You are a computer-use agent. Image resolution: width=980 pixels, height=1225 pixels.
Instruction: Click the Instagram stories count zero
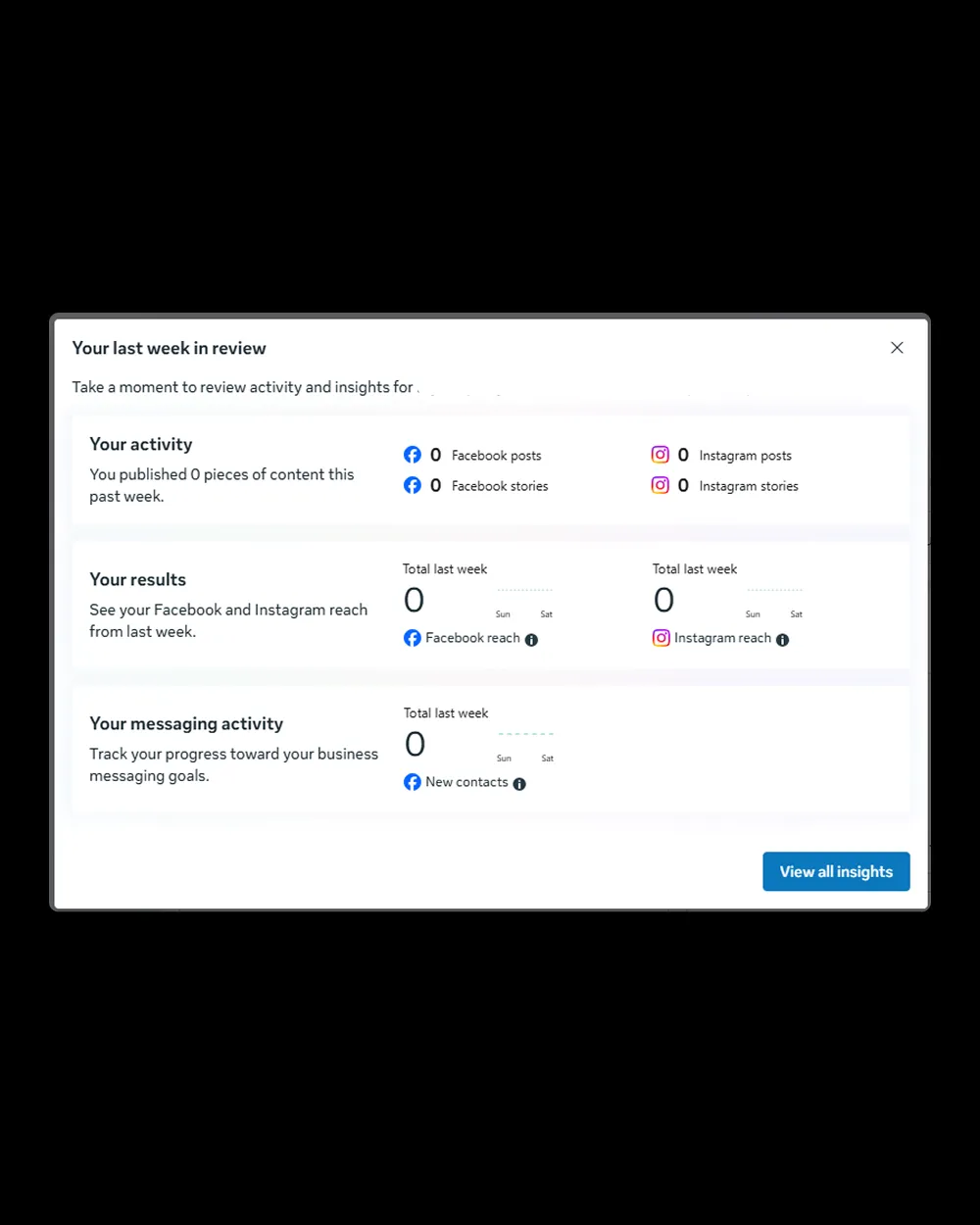(682, 485)
